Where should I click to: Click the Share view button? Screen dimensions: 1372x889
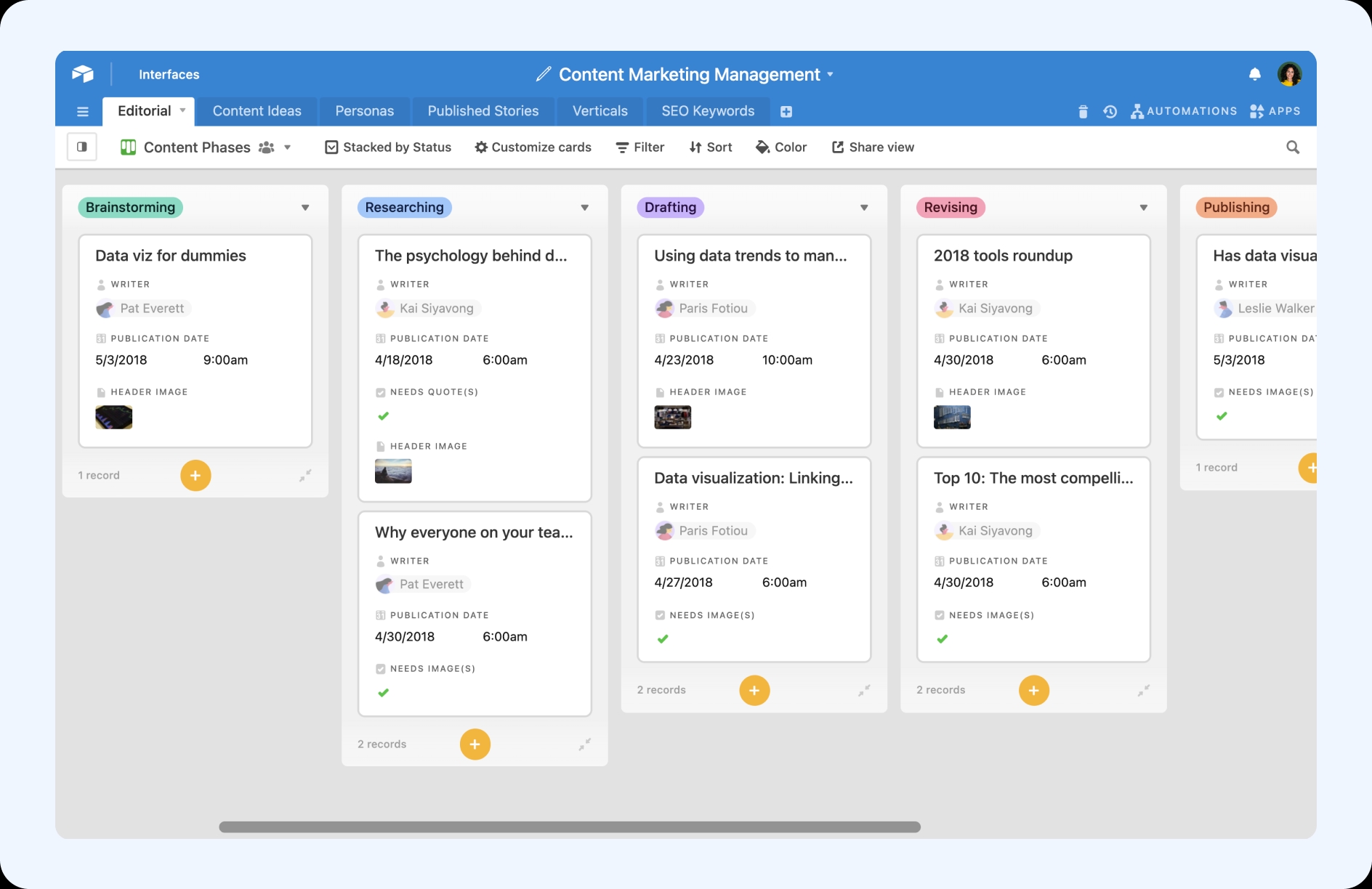click(873, 147)
